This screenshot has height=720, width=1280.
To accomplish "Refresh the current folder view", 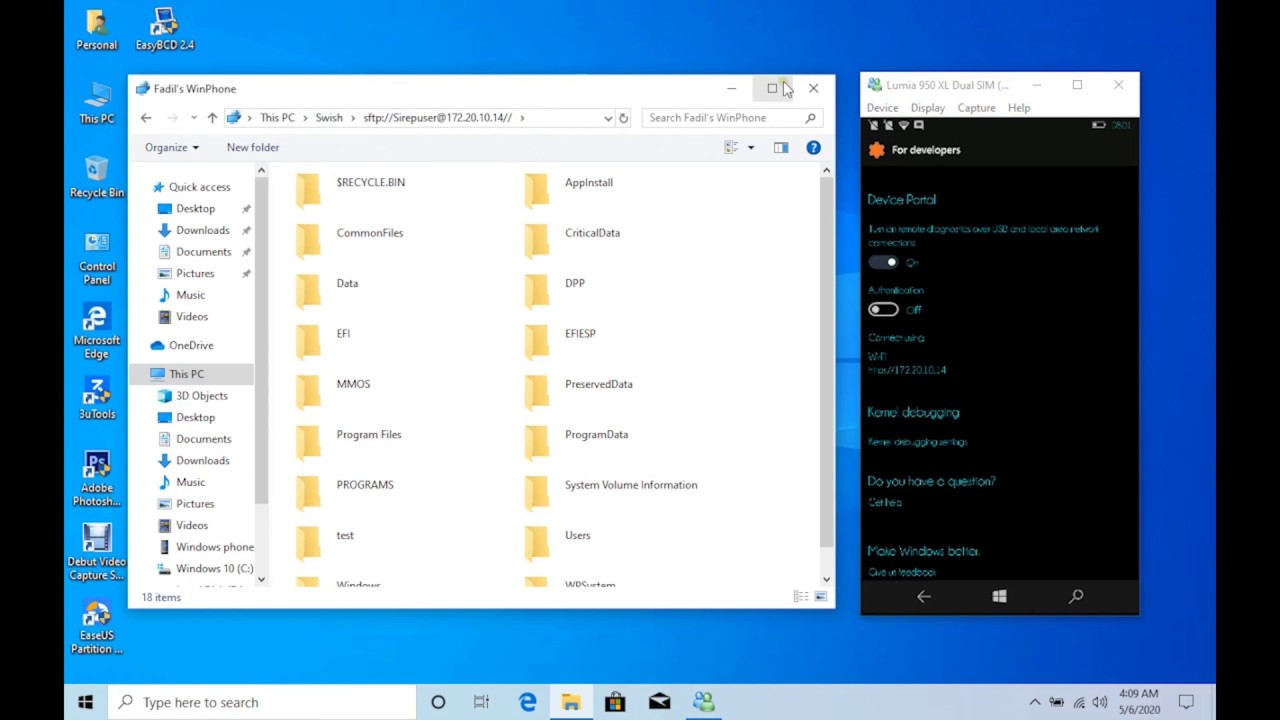I will click(x=623, y=118).
